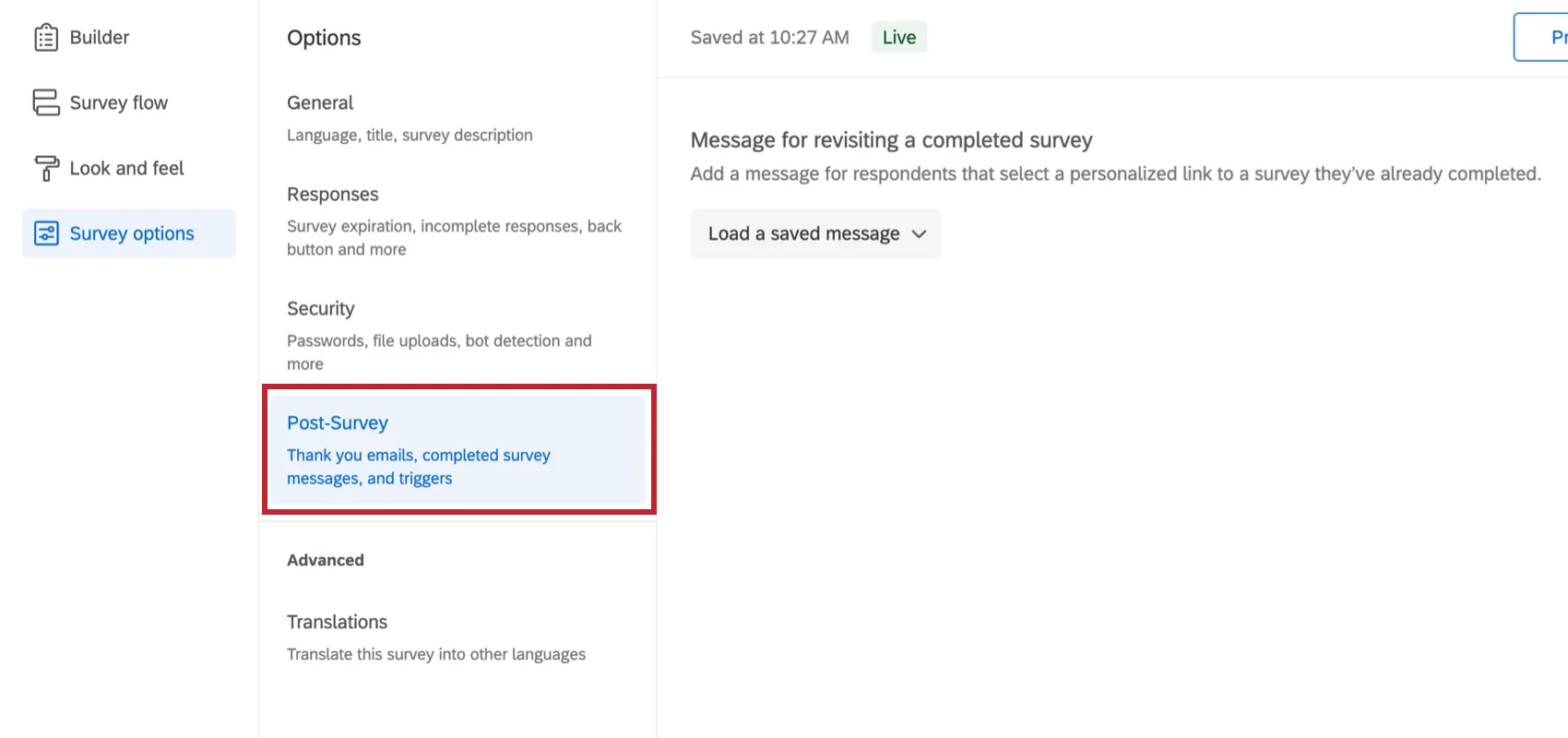This screenshot has height=738, width=1568.
Task: Click the Saved at 10:27 AM timestamp
Action: click(770, 38)
